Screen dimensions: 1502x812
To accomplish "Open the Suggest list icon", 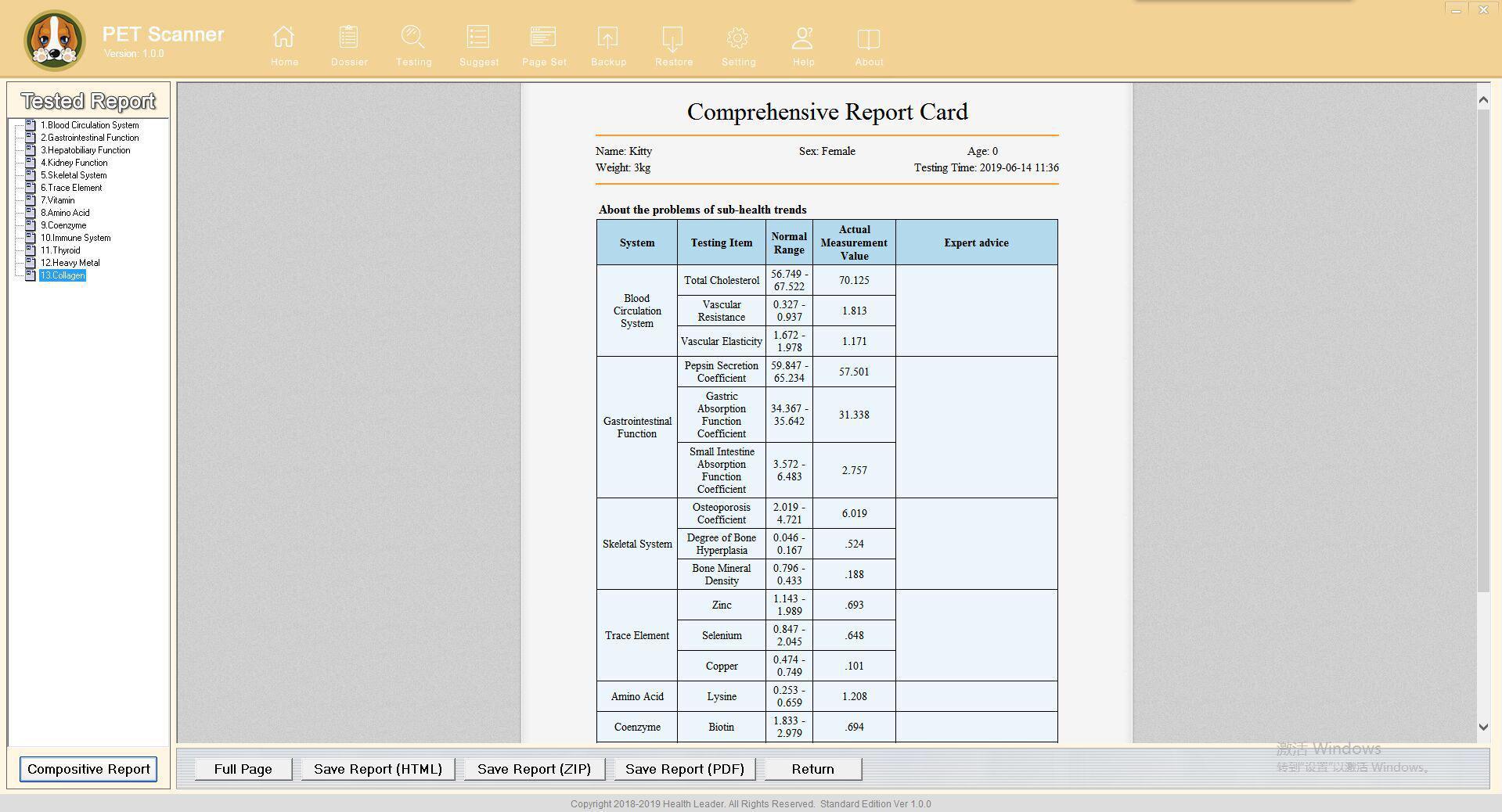I will [x=478, y=38].
